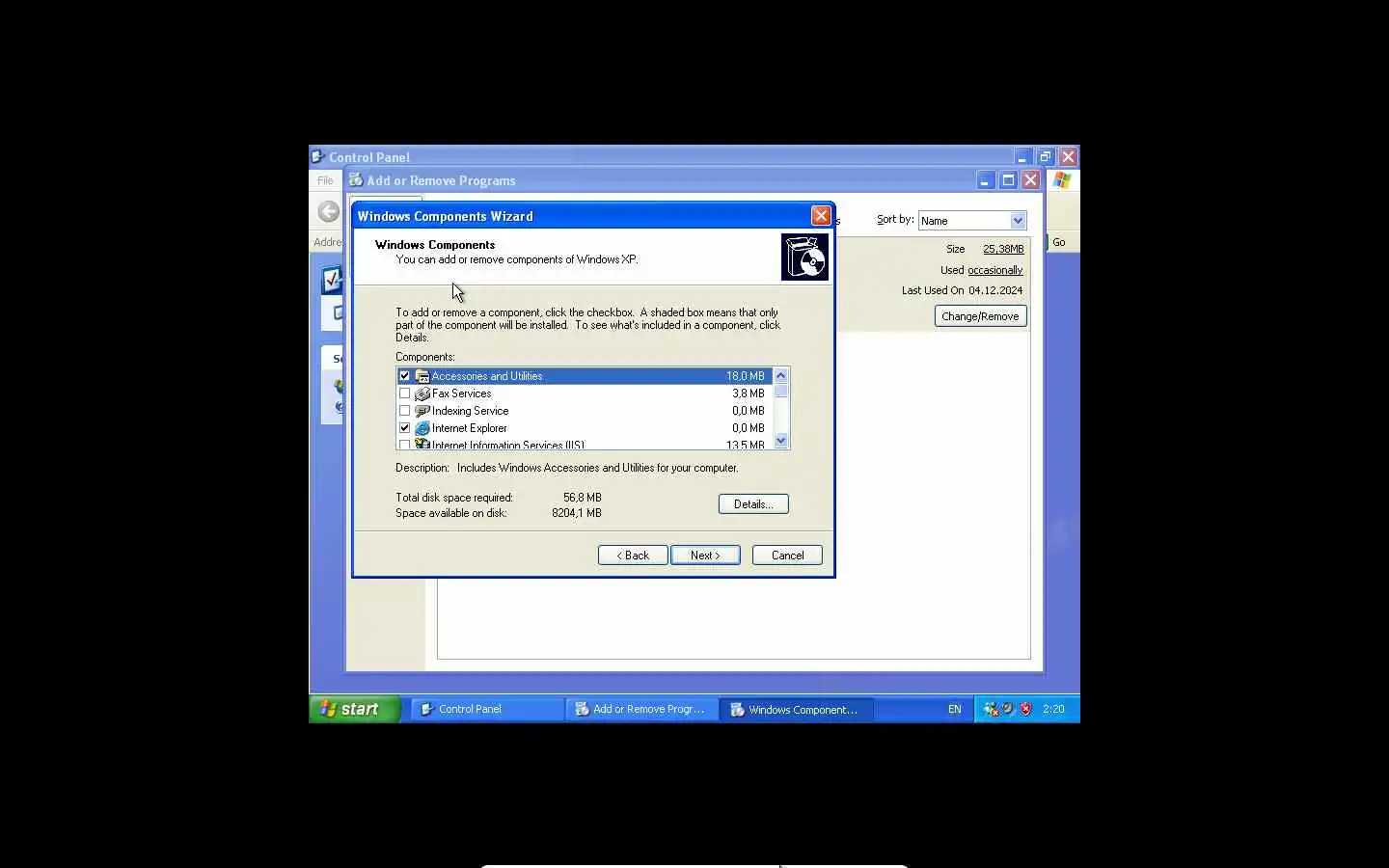Click the Accessories and Utilities component icon

click(x=422, y=376)
